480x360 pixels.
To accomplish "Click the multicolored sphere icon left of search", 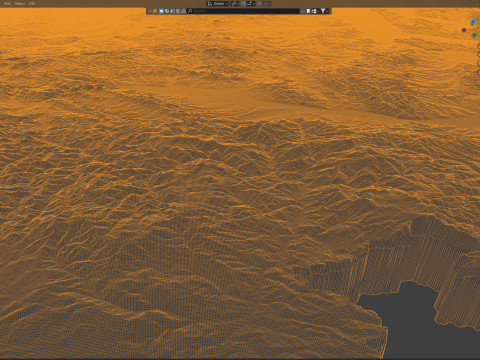I will [155, 11].
